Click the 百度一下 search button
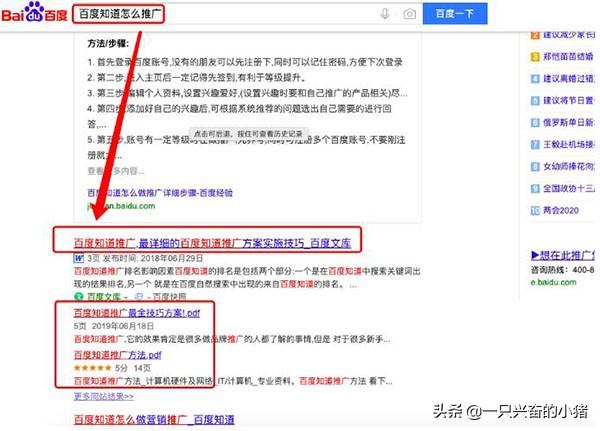600x431 pixels. pos(455,13)
